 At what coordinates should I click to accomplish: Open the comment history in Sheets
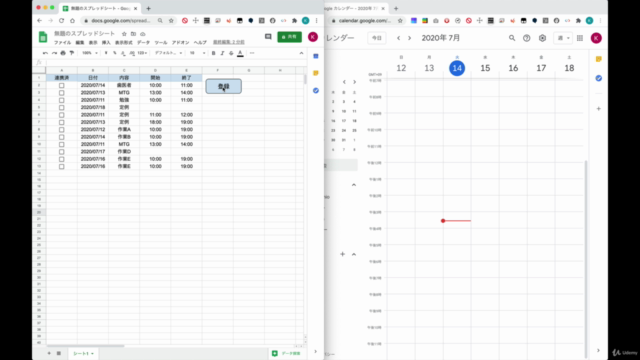(268, 37)
